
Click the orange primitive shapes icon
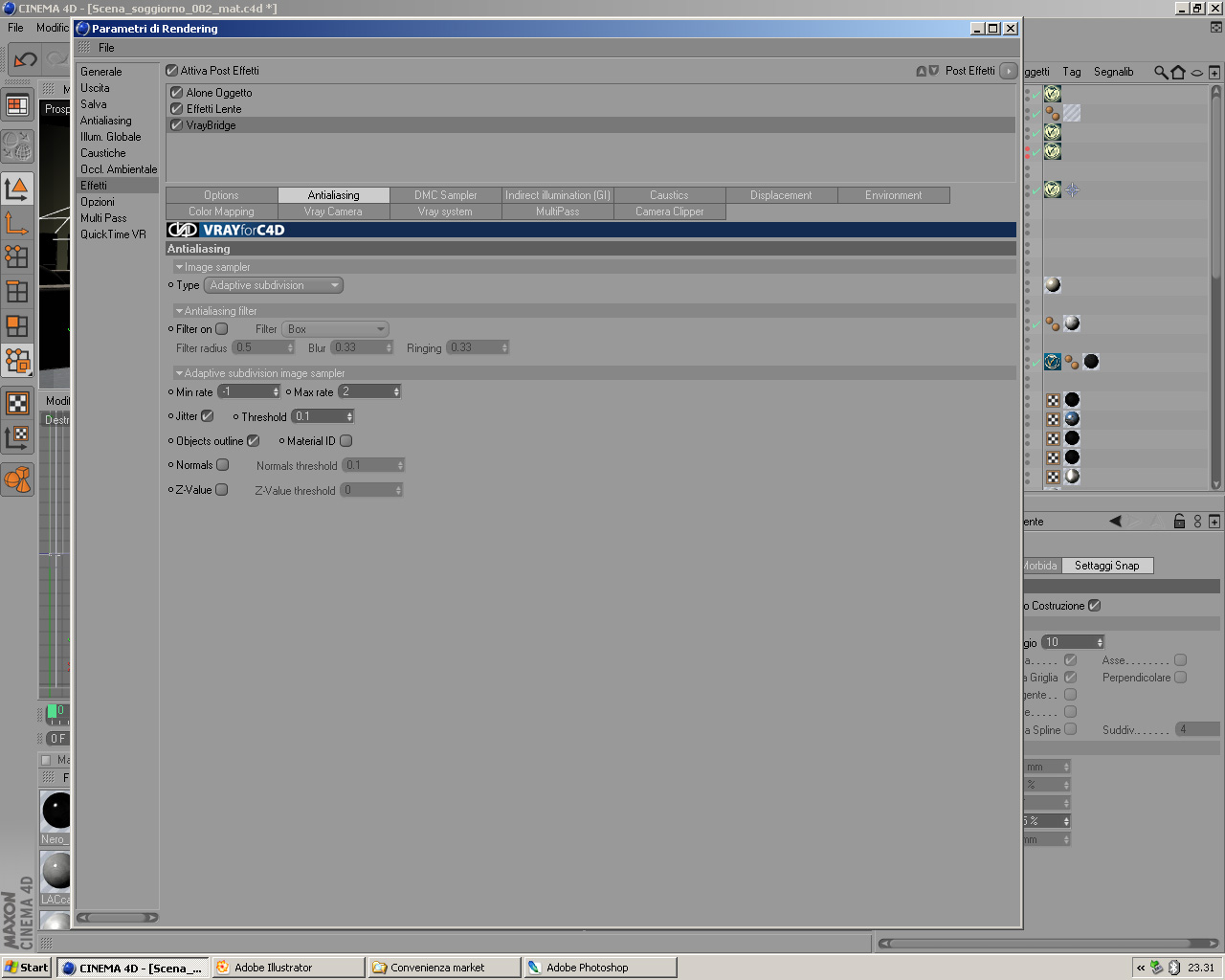tap(17, 479)
